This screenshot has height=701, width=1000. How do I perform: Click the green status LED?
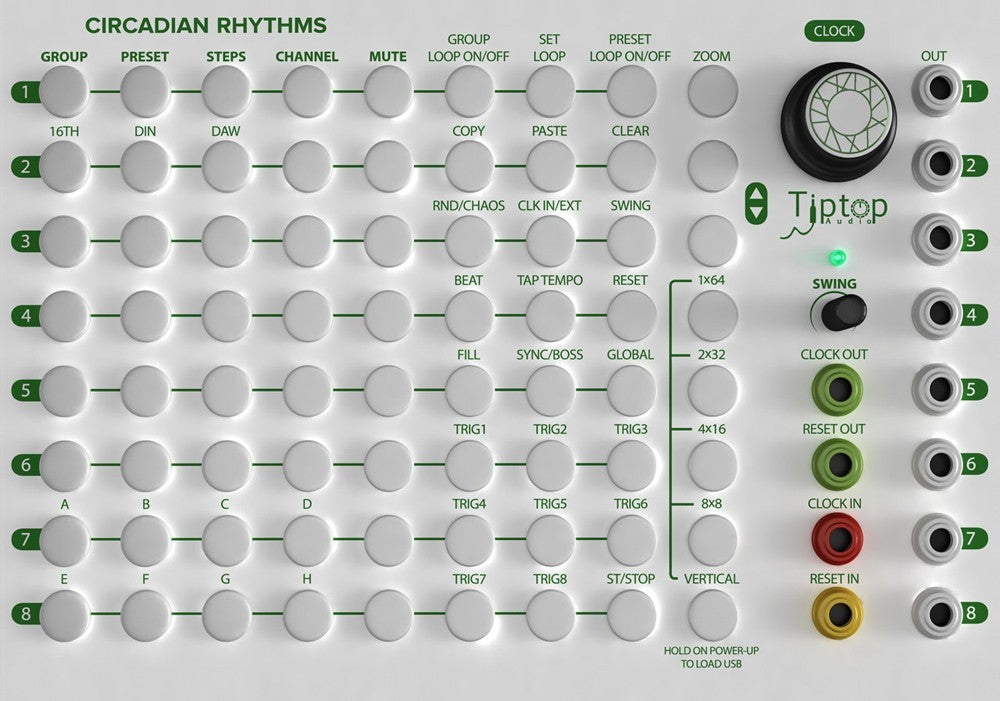(x=837, y=258)
